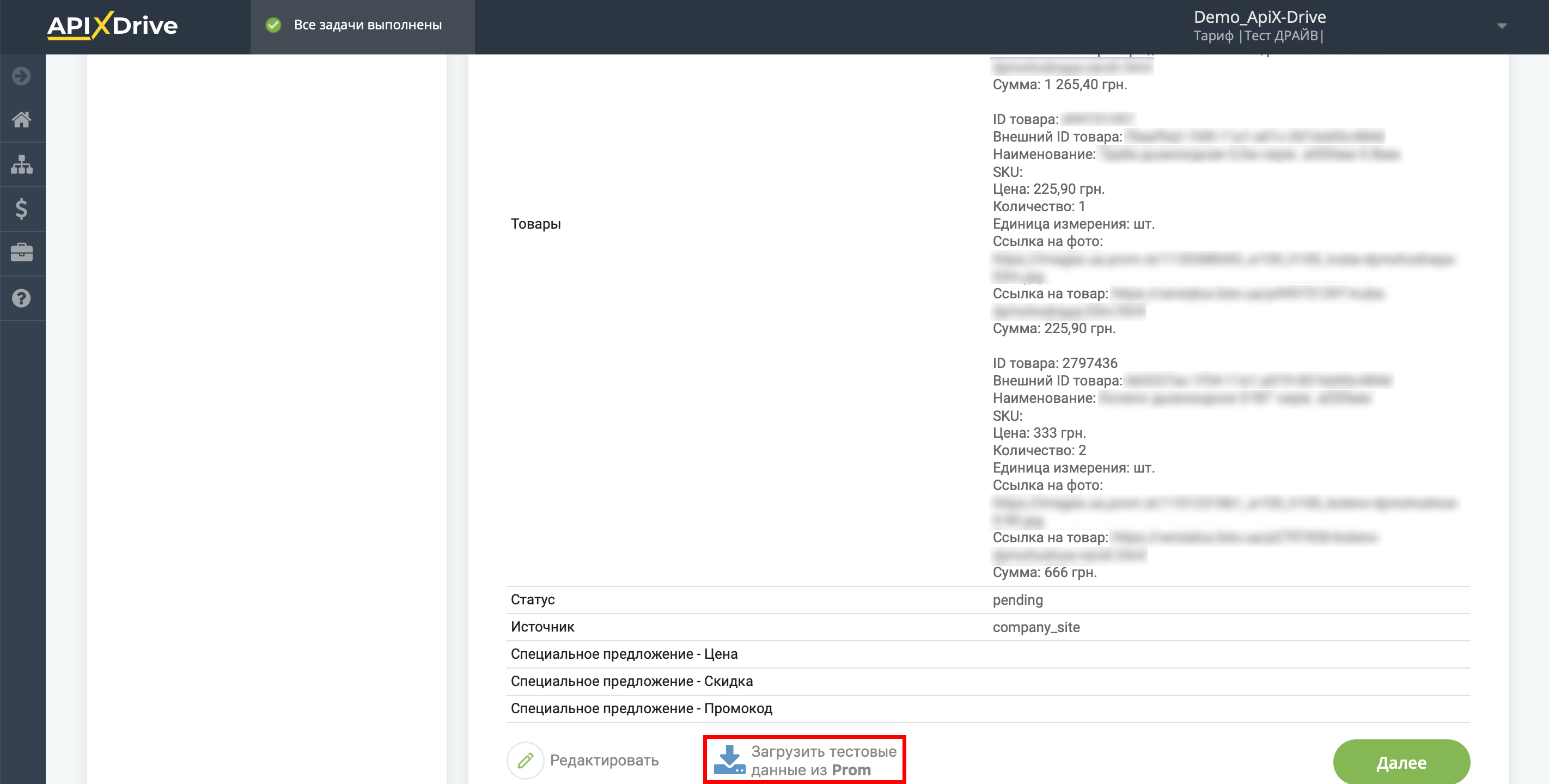Viewport: 1549px width, 784px height.
Task: Select 'Сумма: 666 грн.' text
Action: tap(1045, 572)
